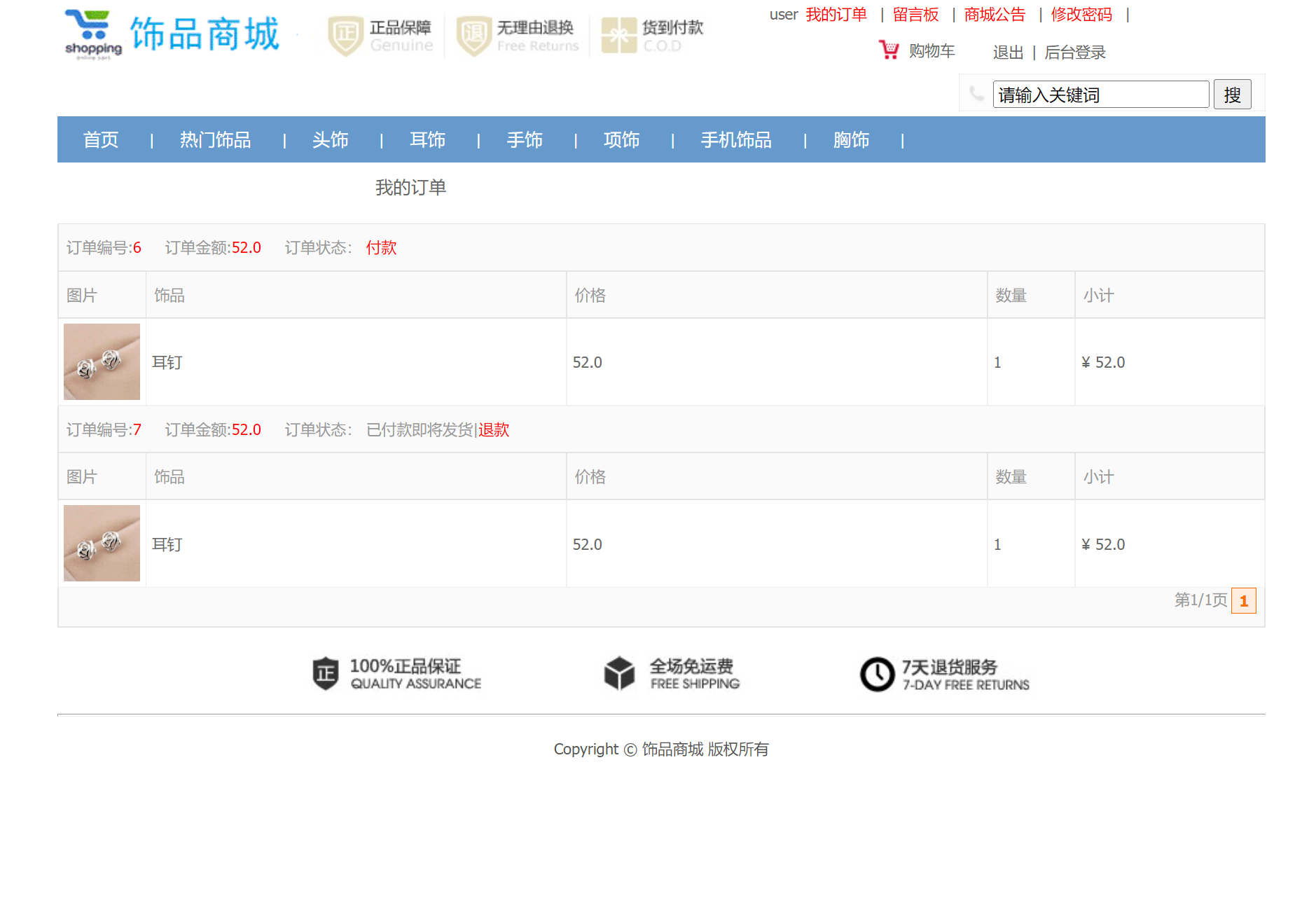
Task: Go to 首页 in navigation bar
Action: pos(101,140)
